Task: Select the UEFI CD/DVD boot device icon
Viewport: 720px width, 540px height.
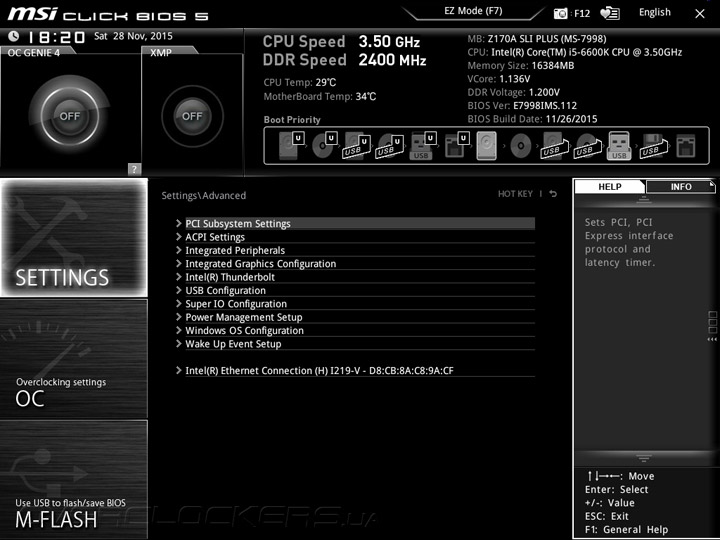Action: coord(325,146)
